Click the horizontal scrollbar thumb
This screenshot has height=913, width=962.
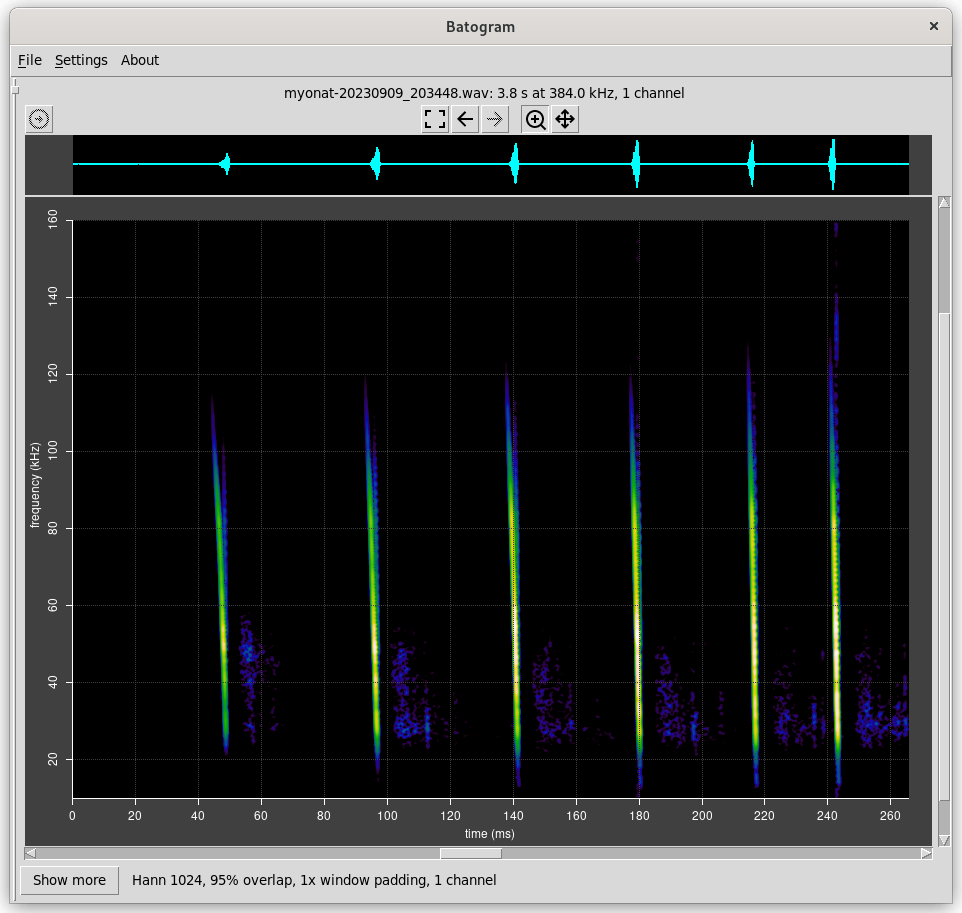(x=471, y=853)
